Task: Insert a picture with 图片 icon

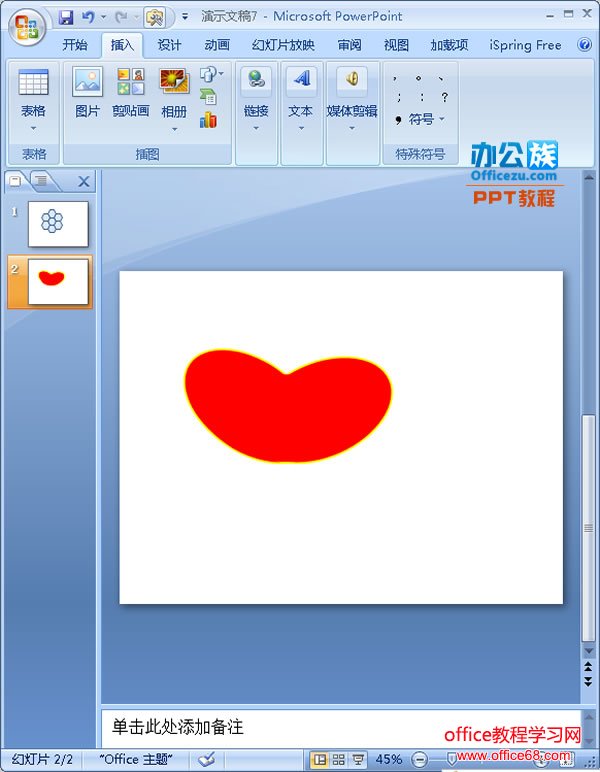Action: 88,82
